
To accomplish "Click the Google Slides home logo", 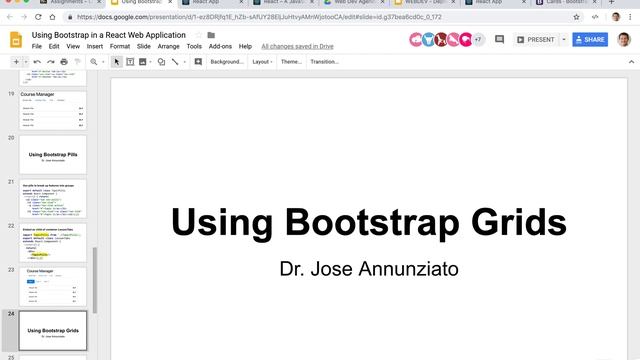I will click(x=16, y=40).
